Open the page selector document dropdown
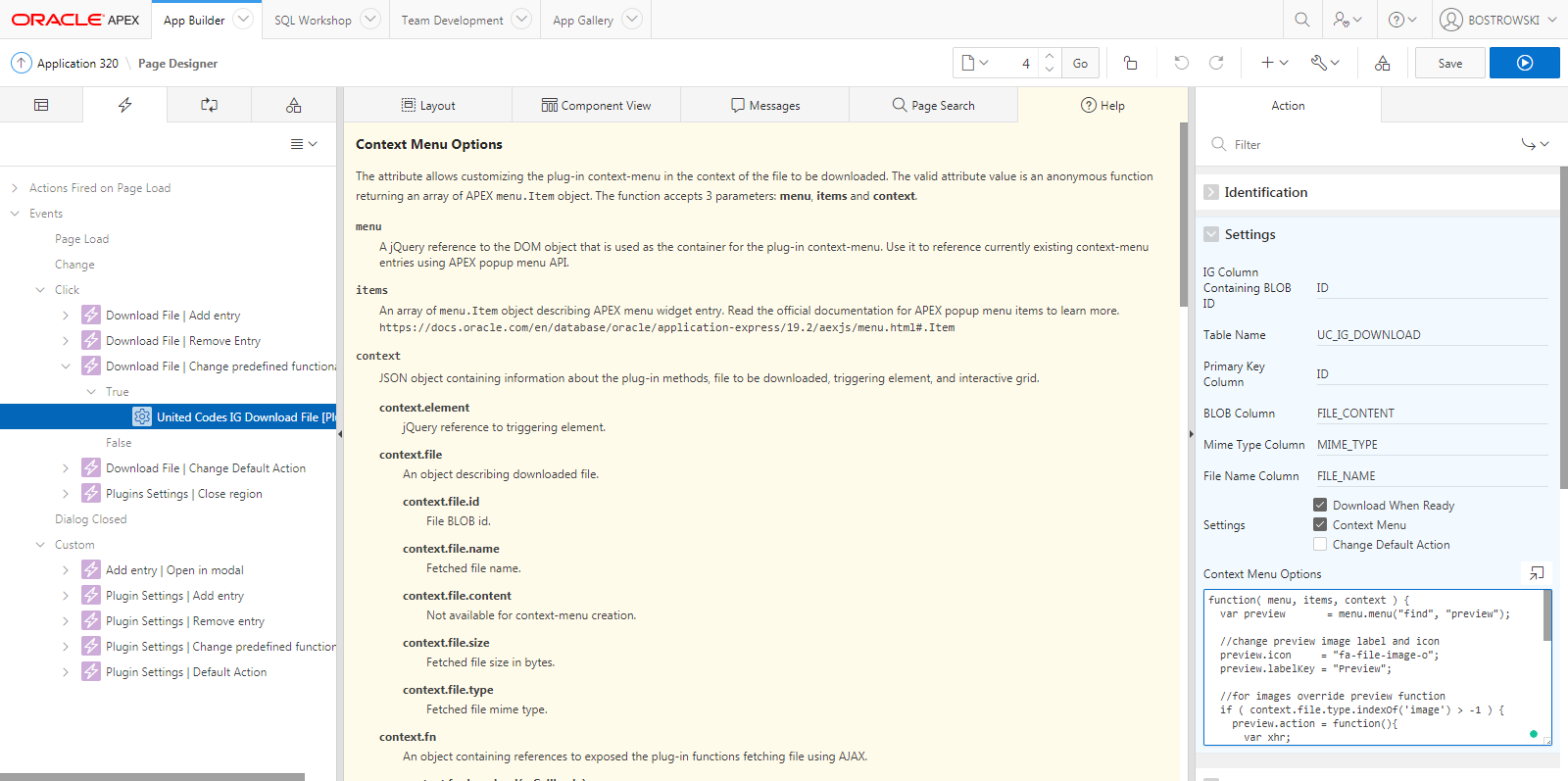The height and width of the screenshot is (781, 1568). [975, 63]
